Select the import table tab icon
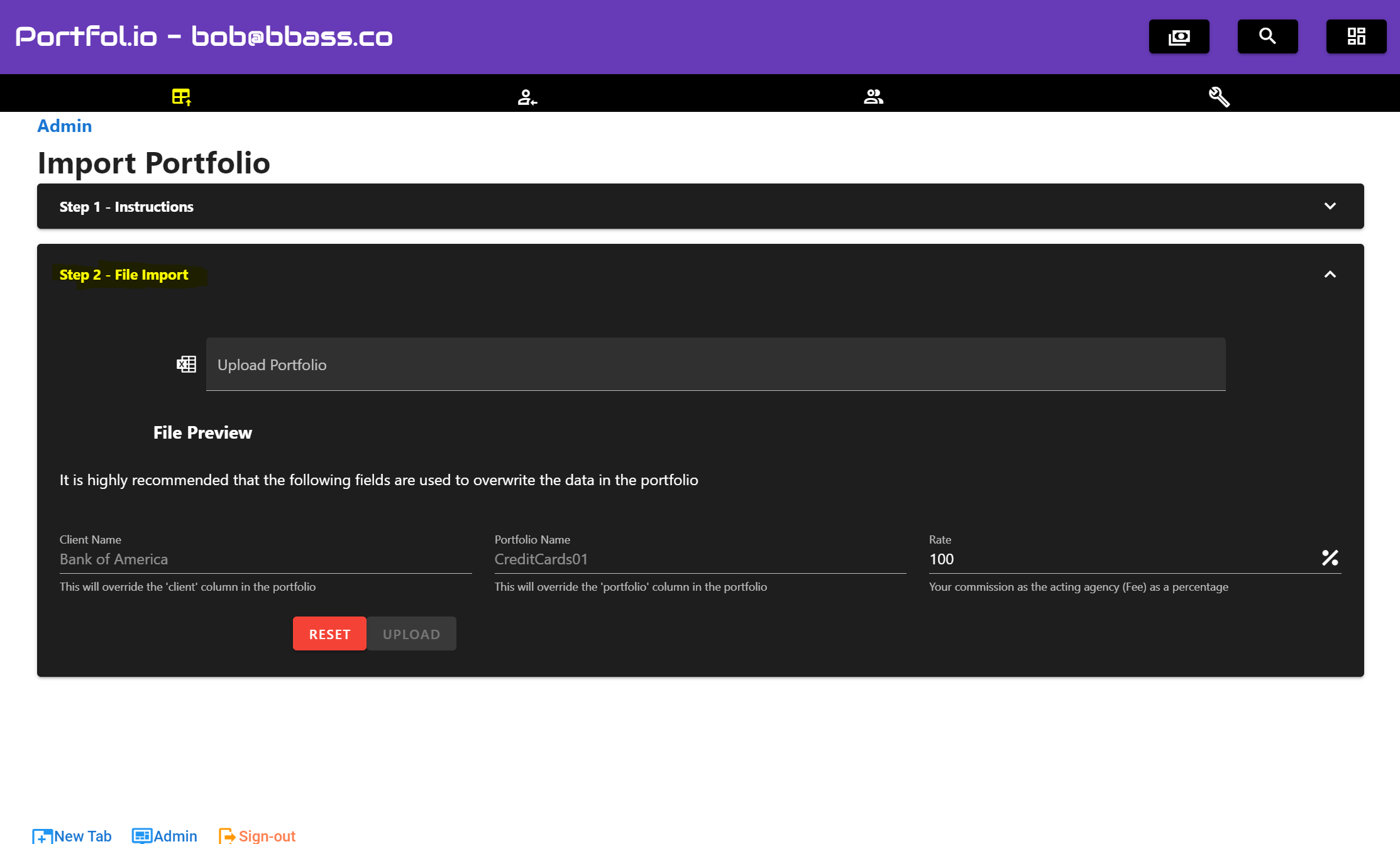 click(x=181, y=97)
